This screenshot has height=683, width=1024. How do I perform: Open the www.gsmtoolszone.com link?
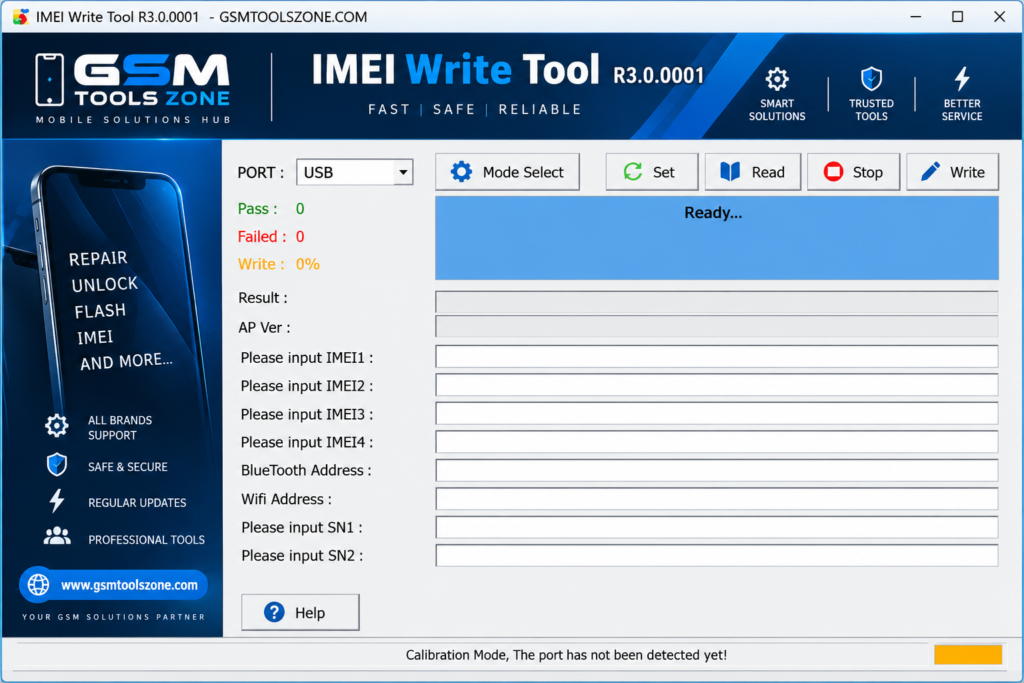click(x=129, y=585)
